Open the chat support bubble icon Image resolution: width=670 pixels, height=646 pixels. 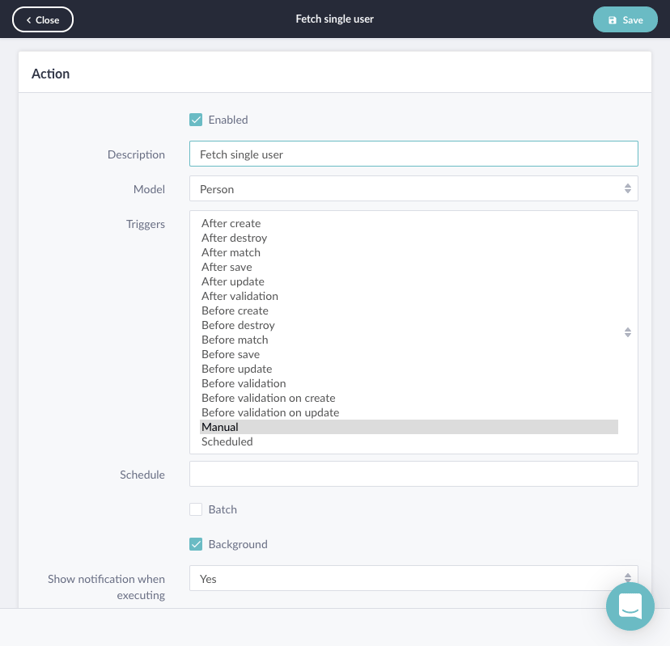click(630, 606)
